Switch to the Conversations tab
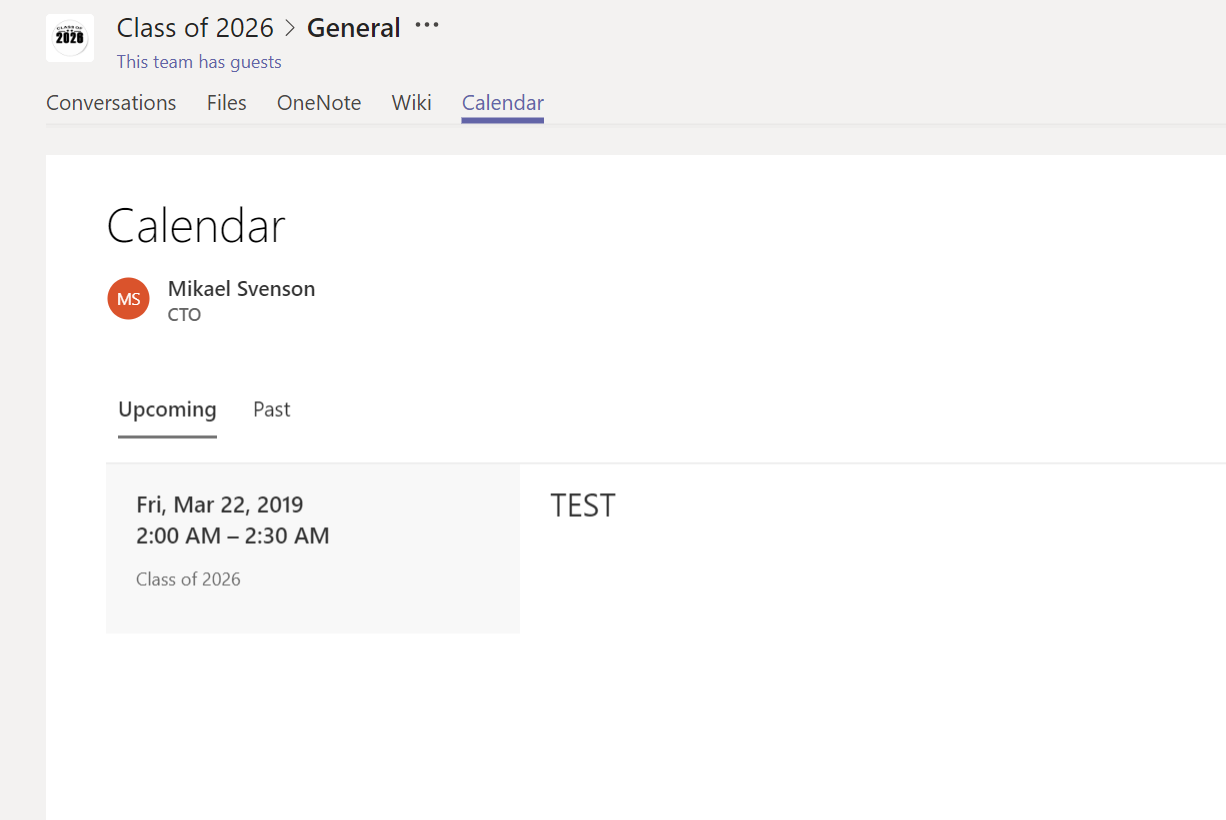Screen dimensions: 1226x820 [110, 102]
